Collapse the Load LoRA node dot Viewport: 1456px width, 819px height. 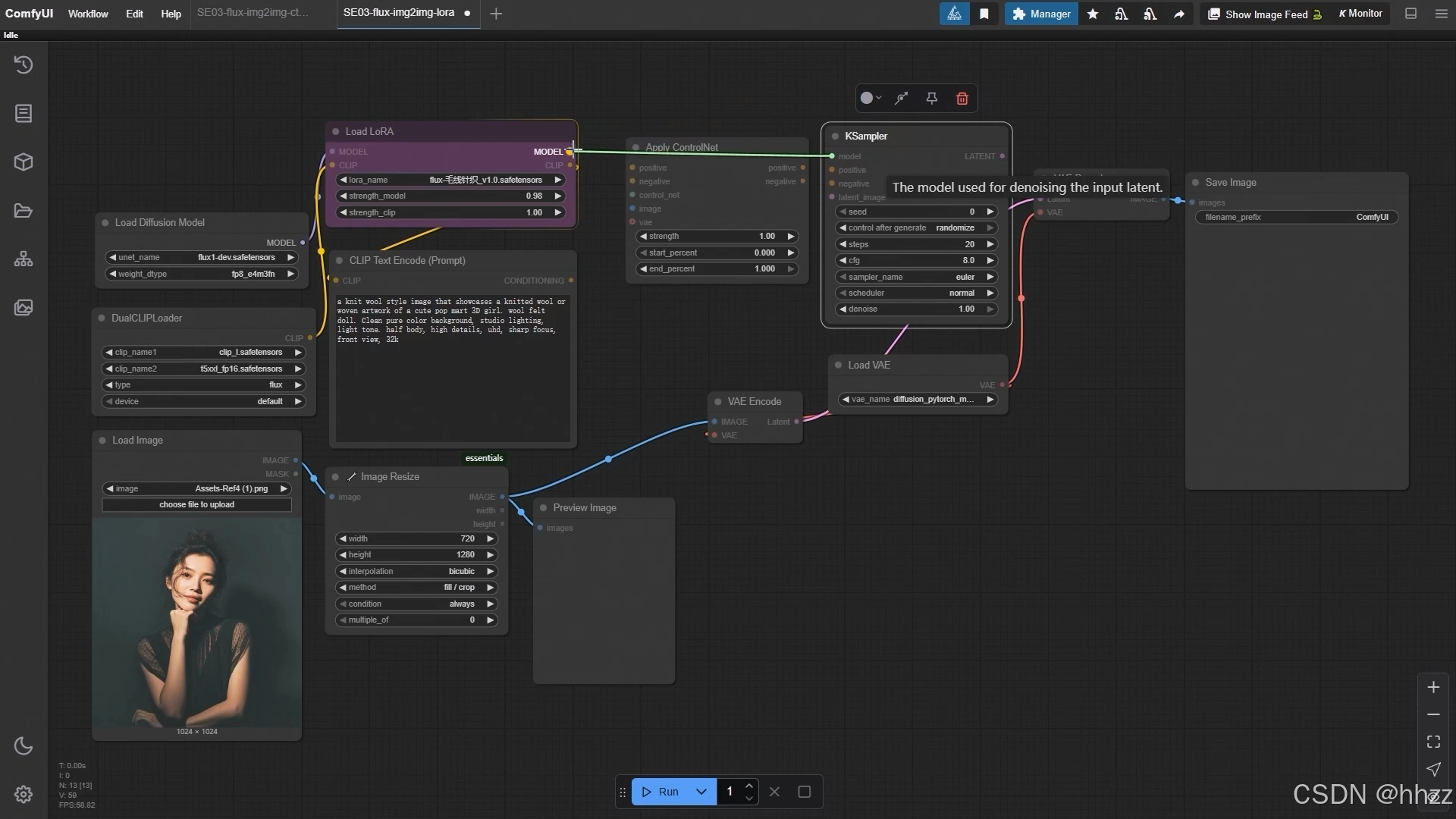335,132
